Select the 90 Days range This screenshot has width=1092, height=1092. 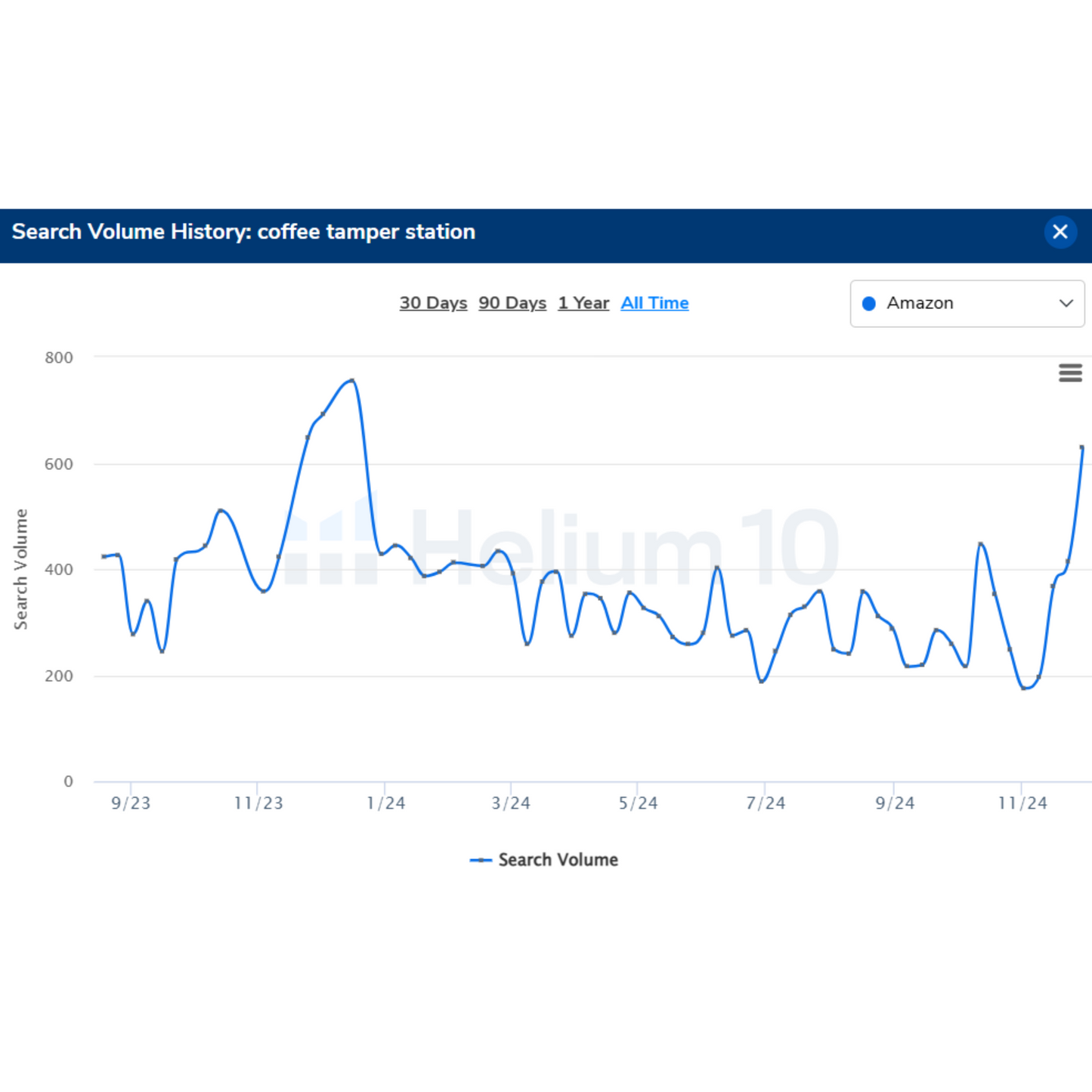pyautogui.click(x=512, y=303)
